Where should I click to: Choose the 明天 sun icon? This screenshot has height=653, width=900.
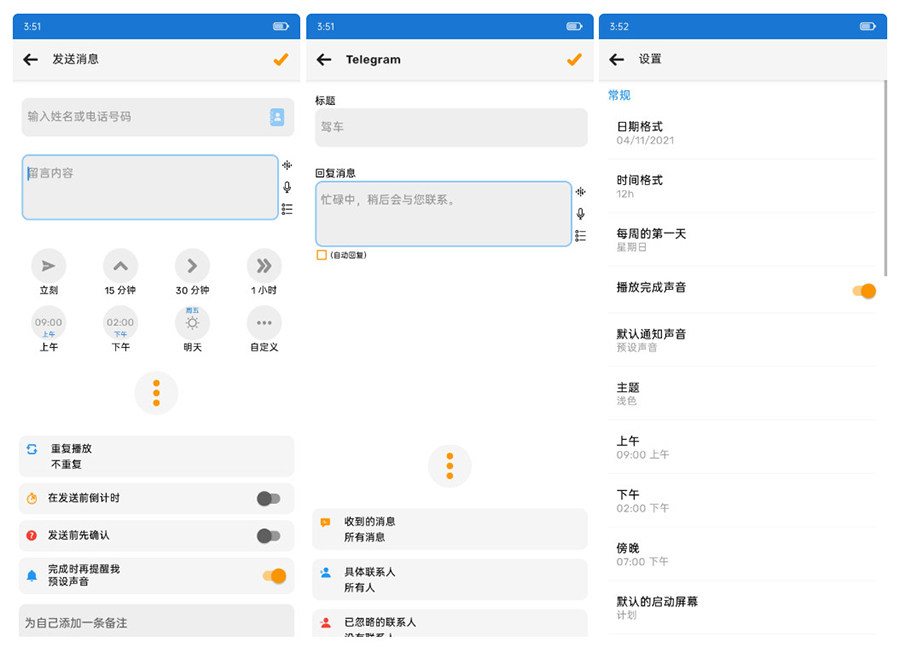(x=192, y=323)
